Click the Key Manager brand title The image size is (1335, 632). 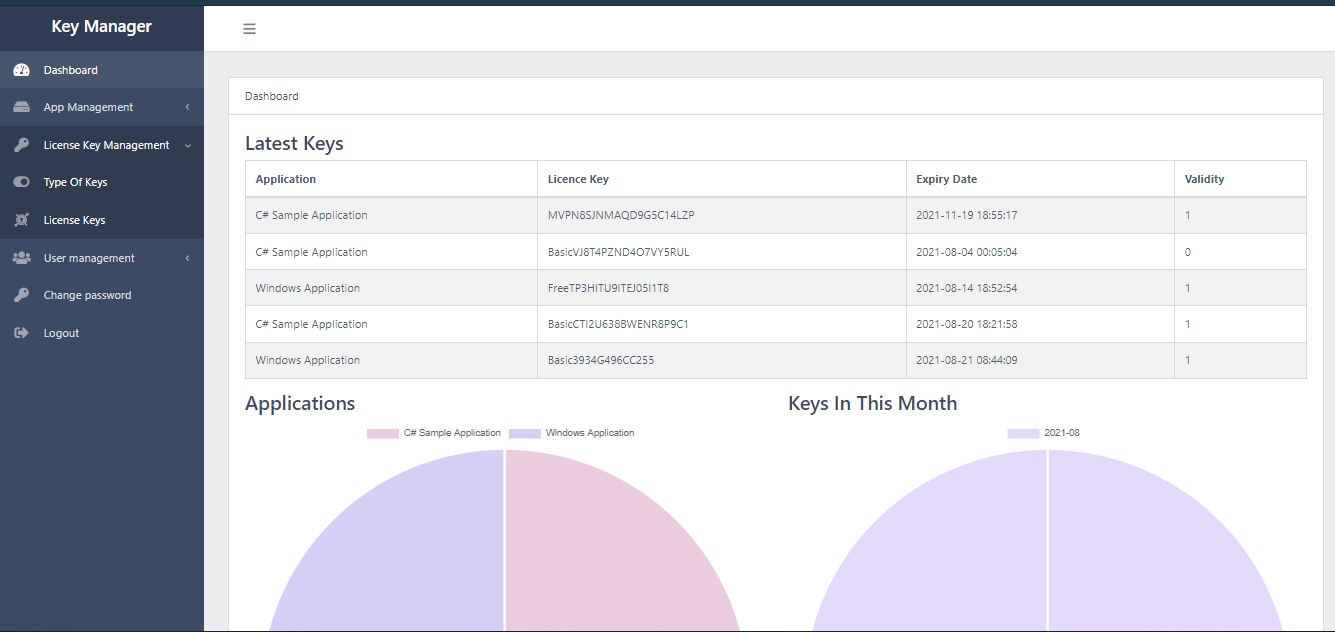(x=102, y=27)
